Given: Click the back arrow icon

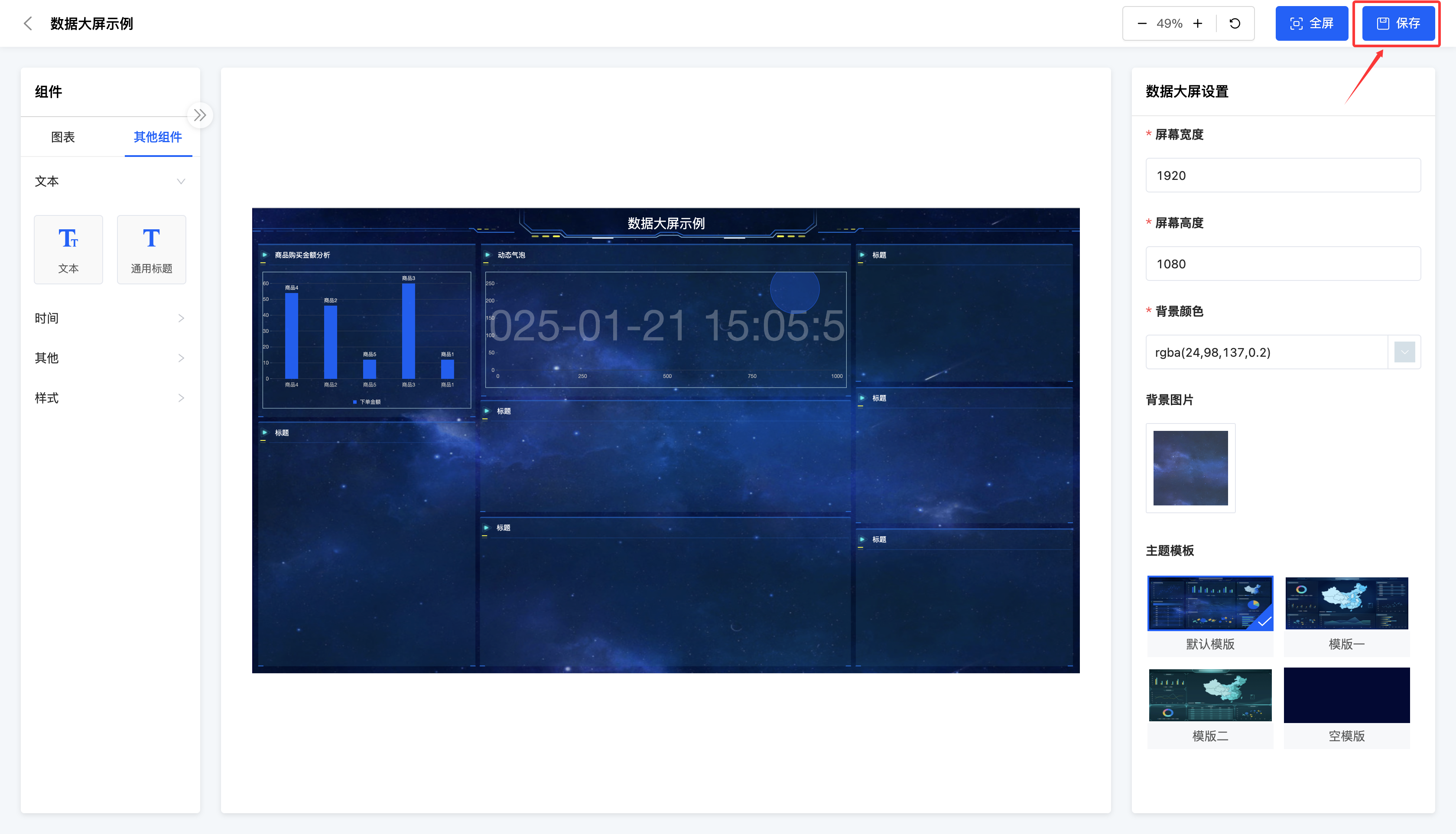Looking at the screenshot, I should click(x=27, y=23).
